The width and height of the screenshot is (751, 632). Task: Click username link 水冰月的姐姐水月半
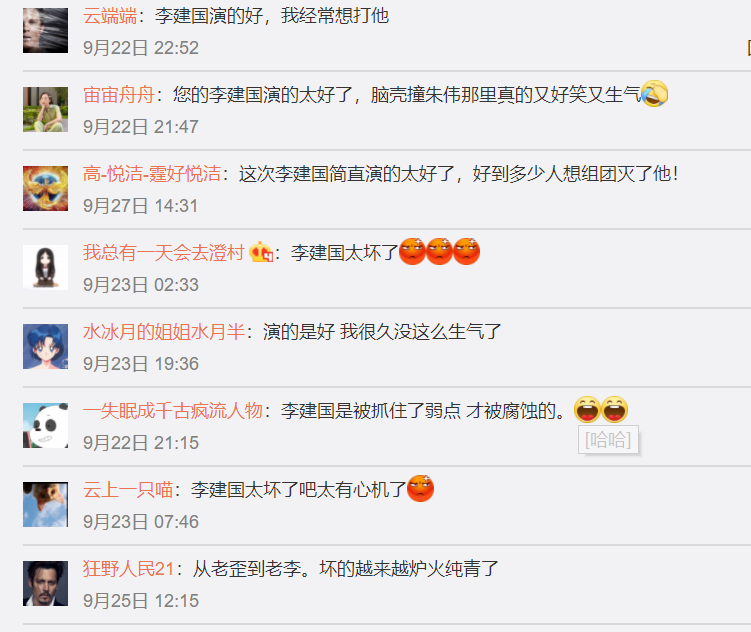tap(164, 332)
